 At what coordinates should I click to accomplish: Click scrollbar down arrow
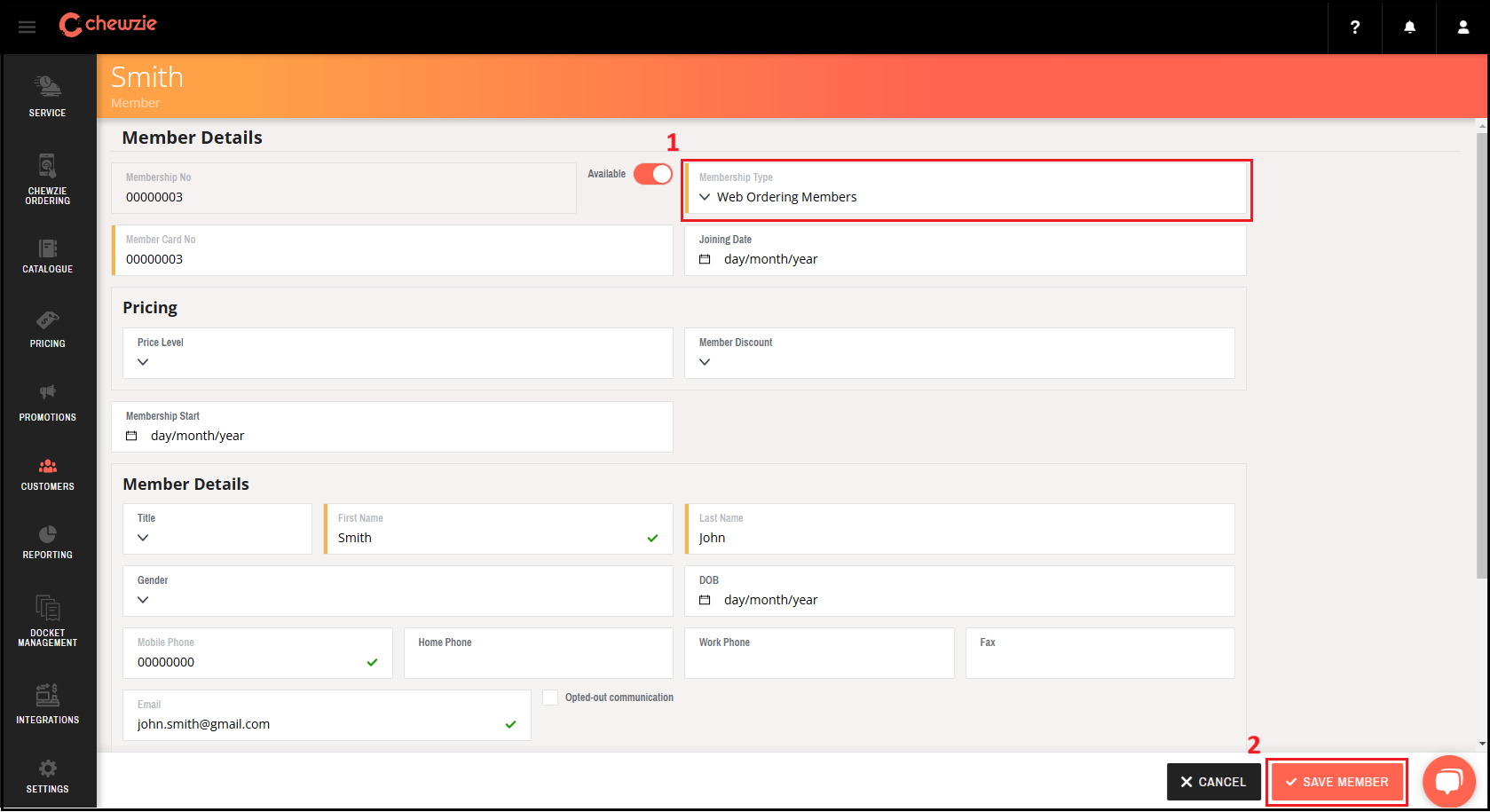coord(1482,745)
